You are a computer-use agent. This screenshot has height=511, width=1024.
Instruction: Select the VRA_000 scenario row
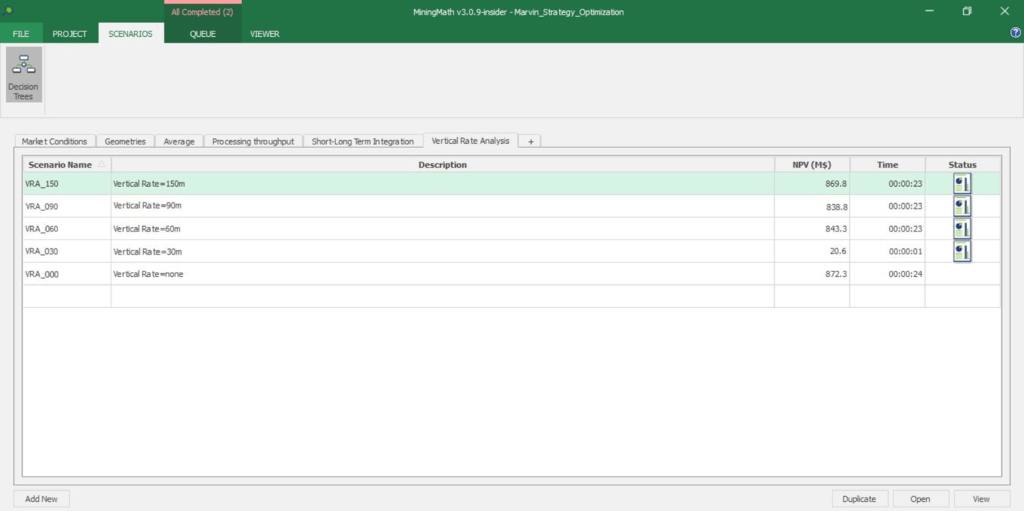[x=400, y=274]
